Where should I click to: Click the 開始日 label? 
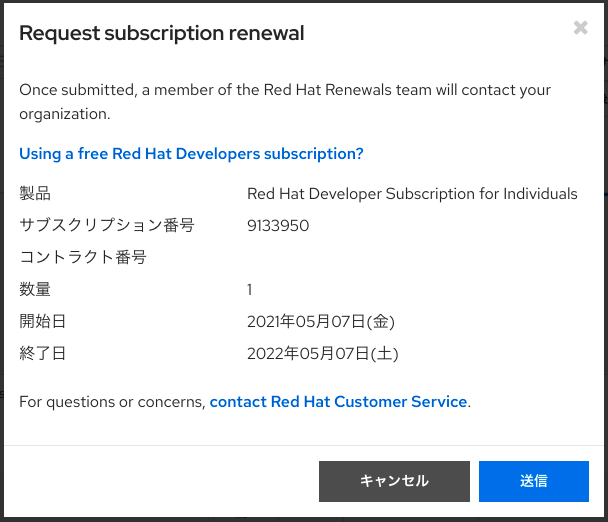pos(43,321)
